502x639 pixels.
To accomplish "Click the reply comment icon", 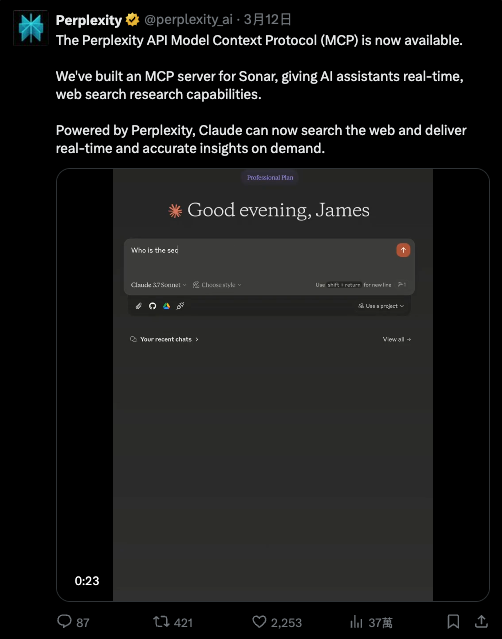I will tap(64, 621).
